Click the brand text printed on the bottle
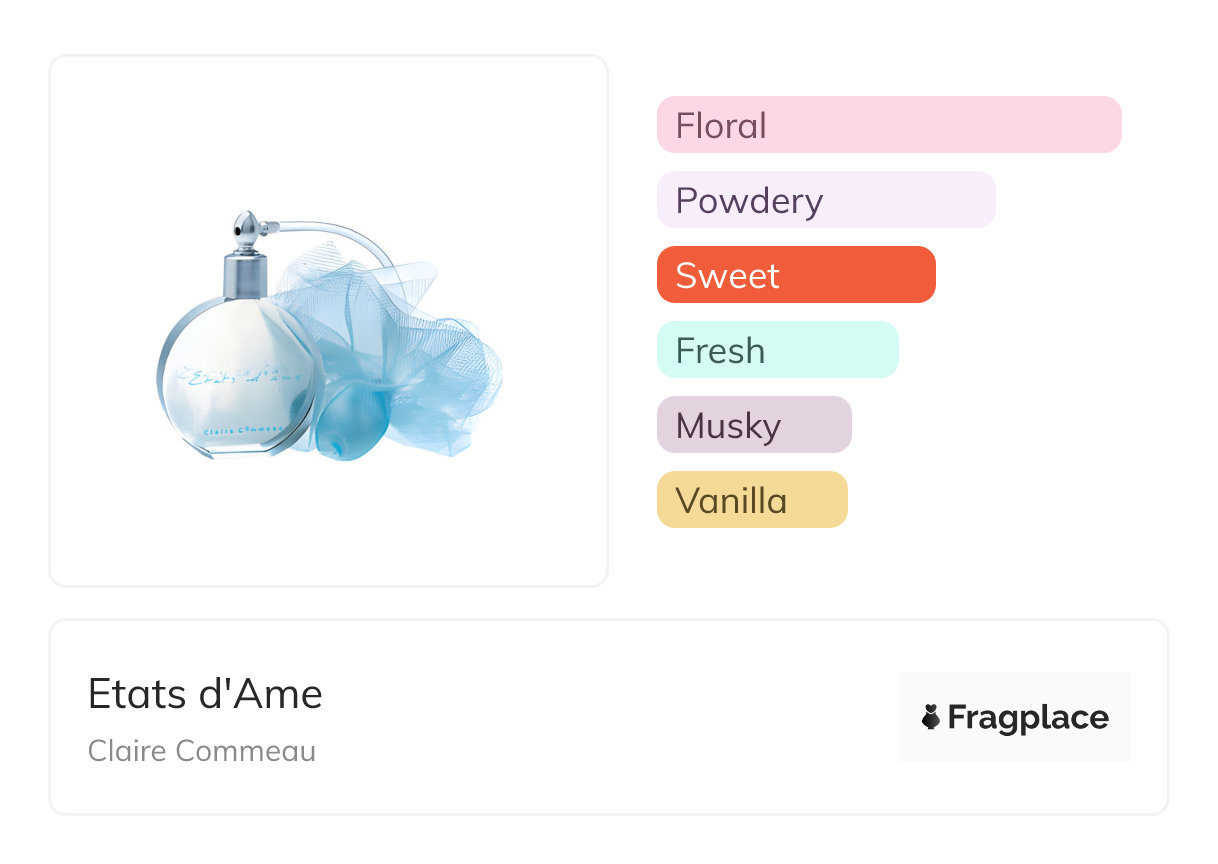 (242, 432)
